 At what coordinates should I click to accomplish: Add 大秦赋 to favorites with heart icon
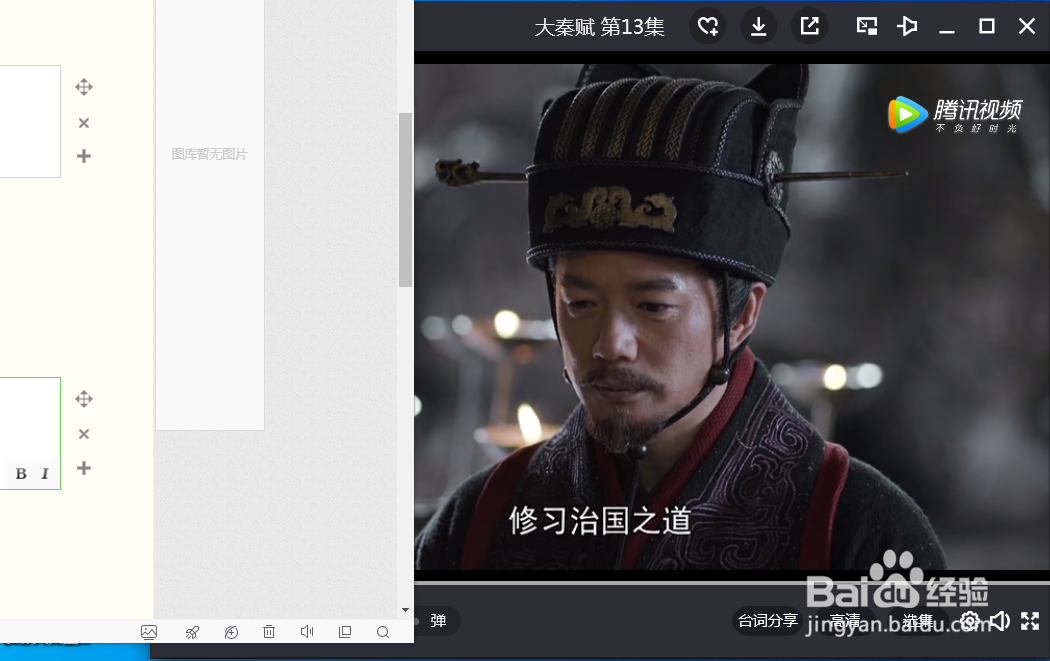(708, 27)
